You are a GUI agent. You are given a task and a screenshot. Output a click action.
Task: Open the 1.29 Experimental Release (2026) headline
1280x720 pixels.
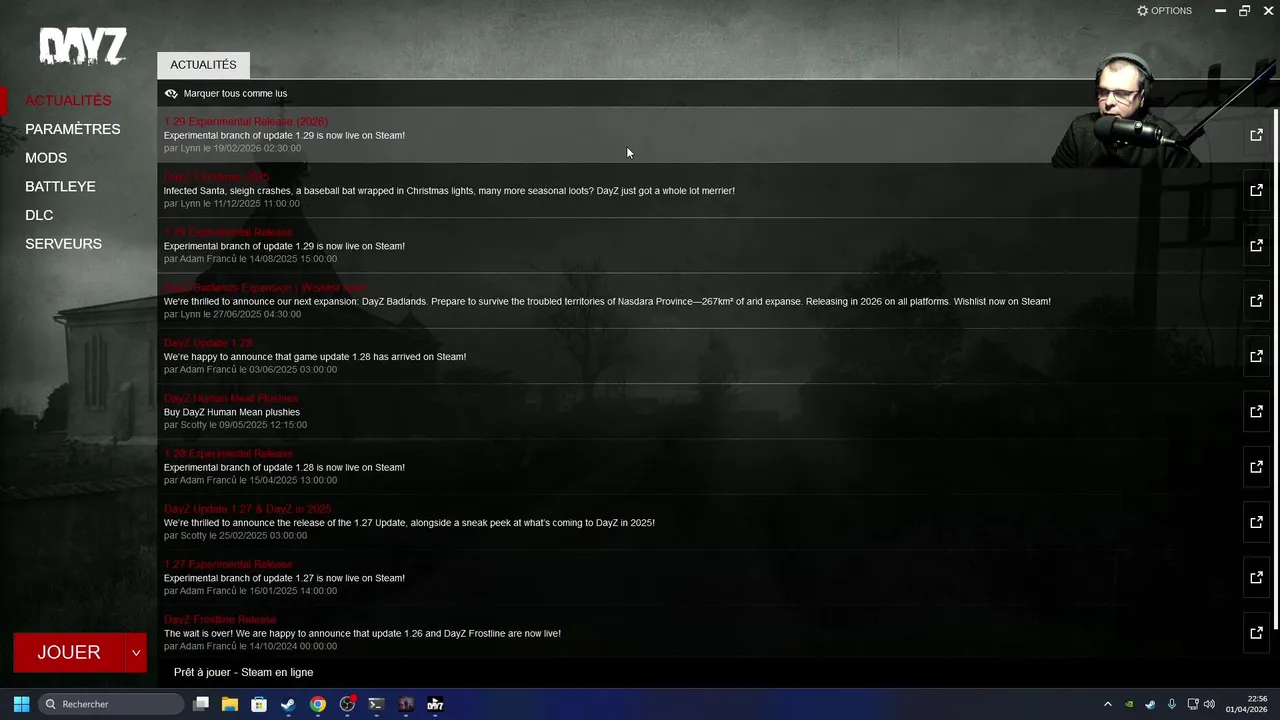point(246,122)
